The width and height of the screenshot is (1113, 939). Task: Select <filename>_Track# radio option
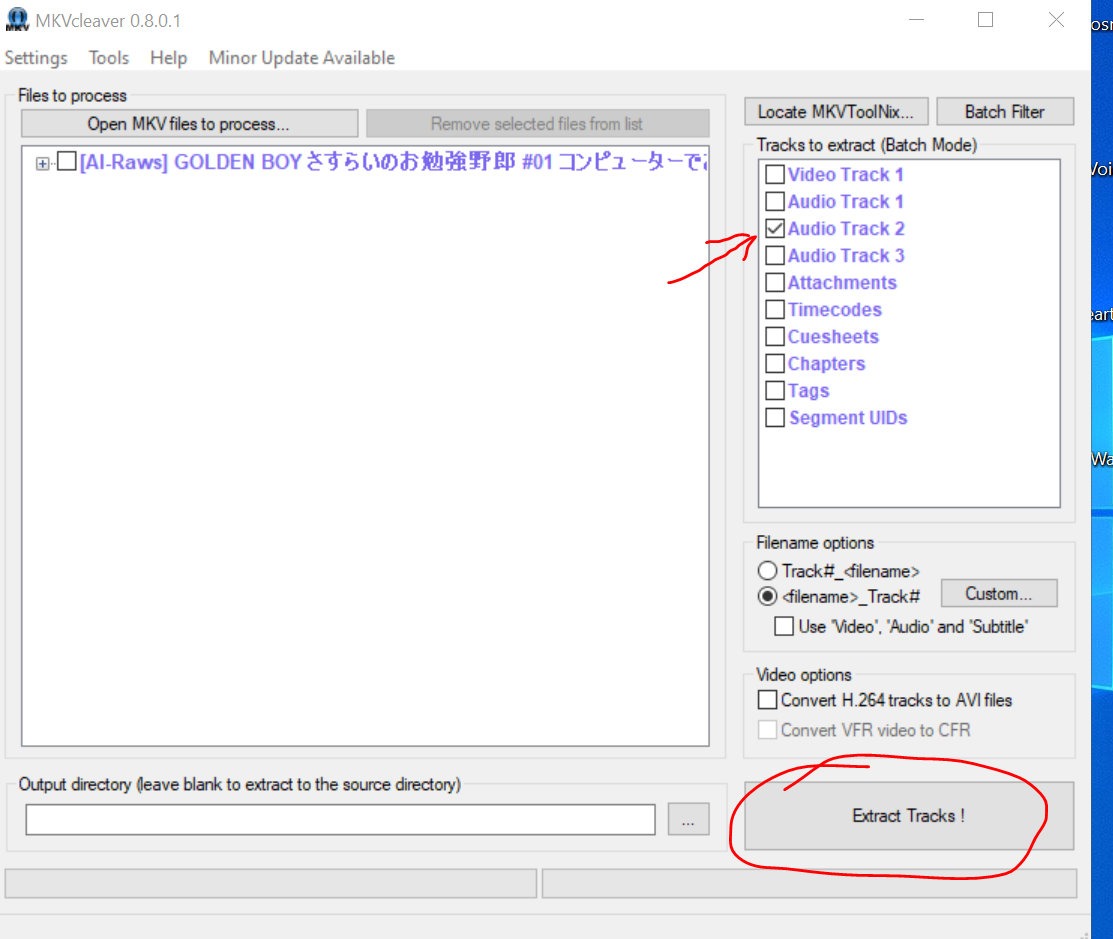[767, 596]
